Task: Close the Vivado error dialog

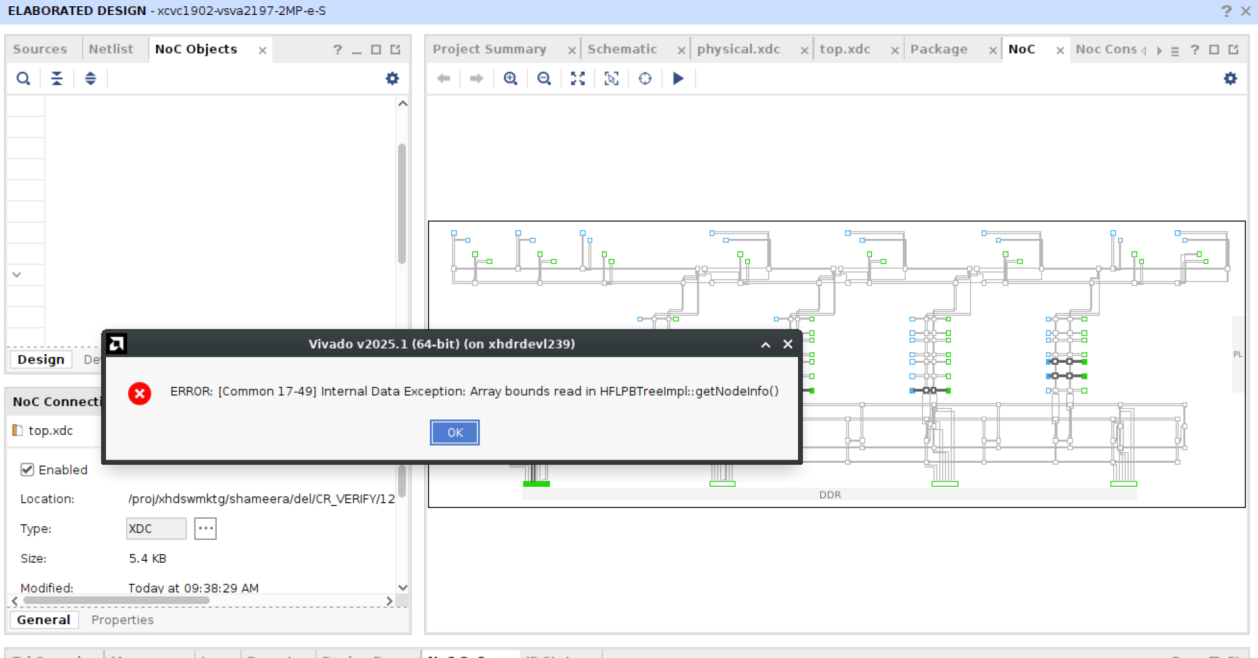Action: 455,432
